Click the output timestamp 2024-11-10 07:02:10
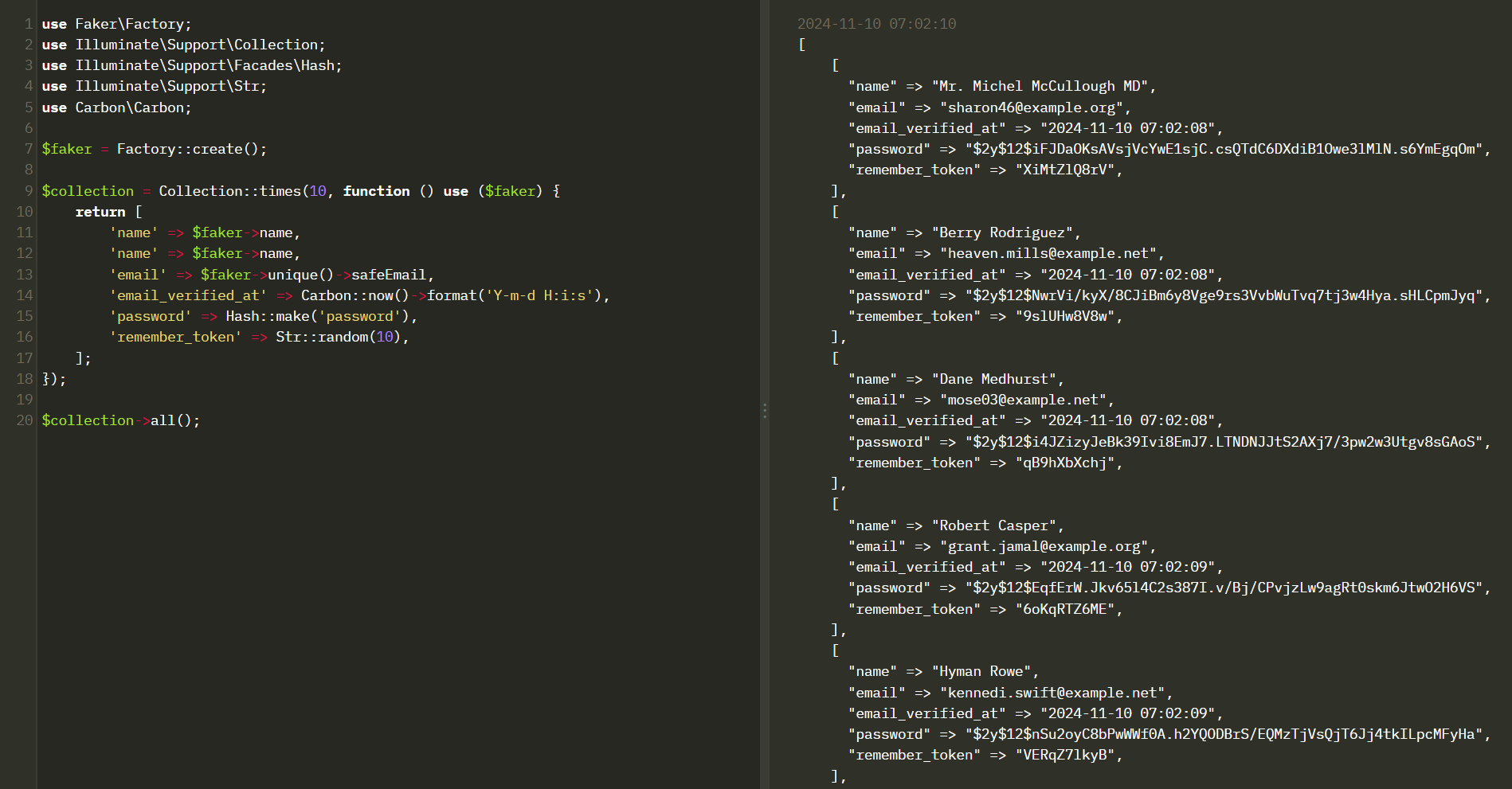 point(876,24)
